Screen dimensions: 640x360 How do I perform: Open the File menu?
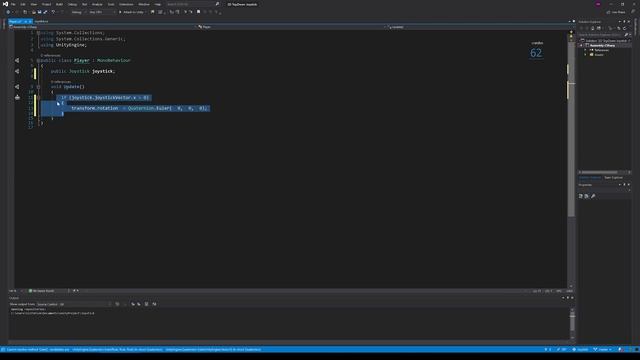point(13,4)
